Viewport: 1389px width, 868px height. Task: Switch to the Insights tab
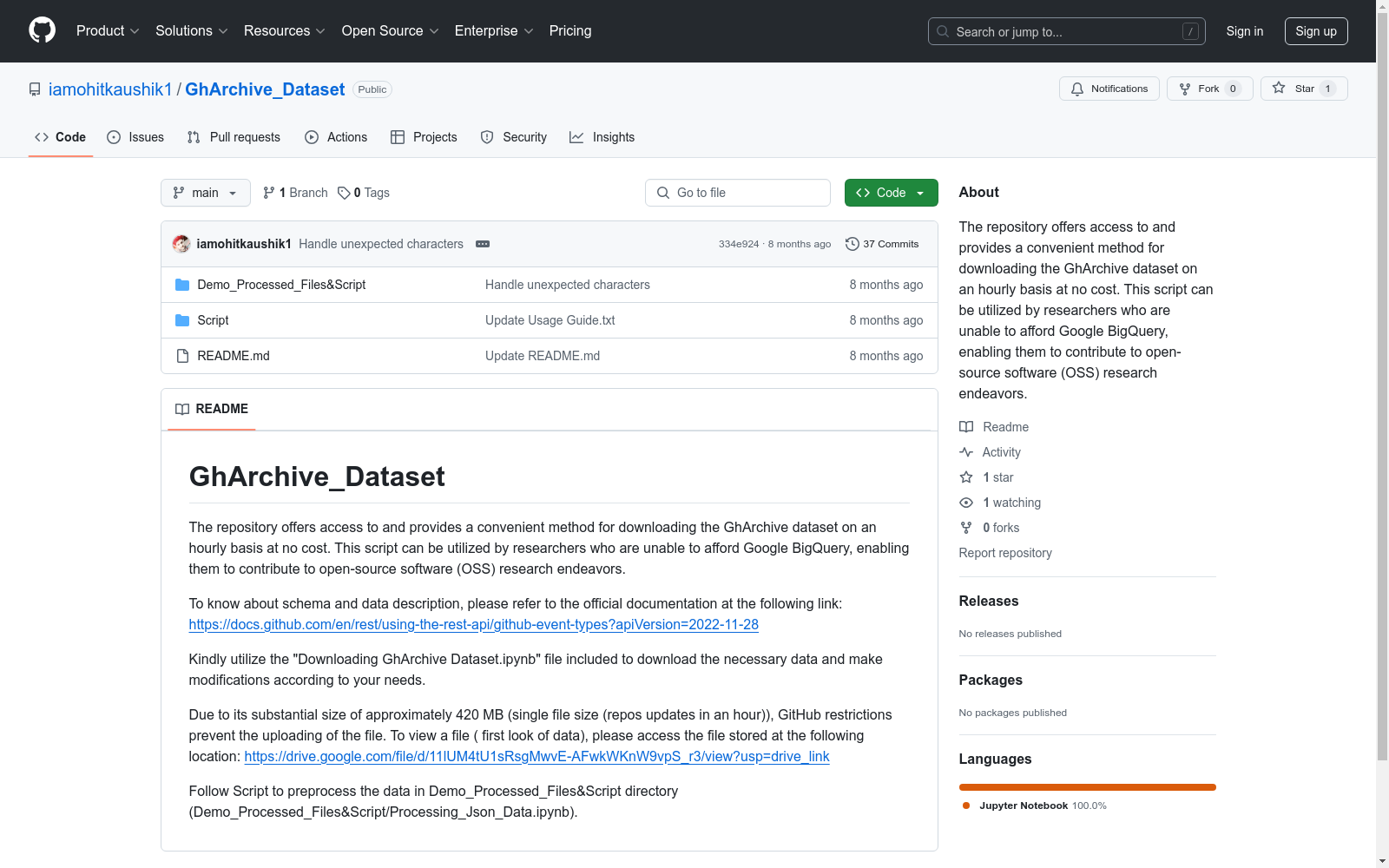click(602, 137)
